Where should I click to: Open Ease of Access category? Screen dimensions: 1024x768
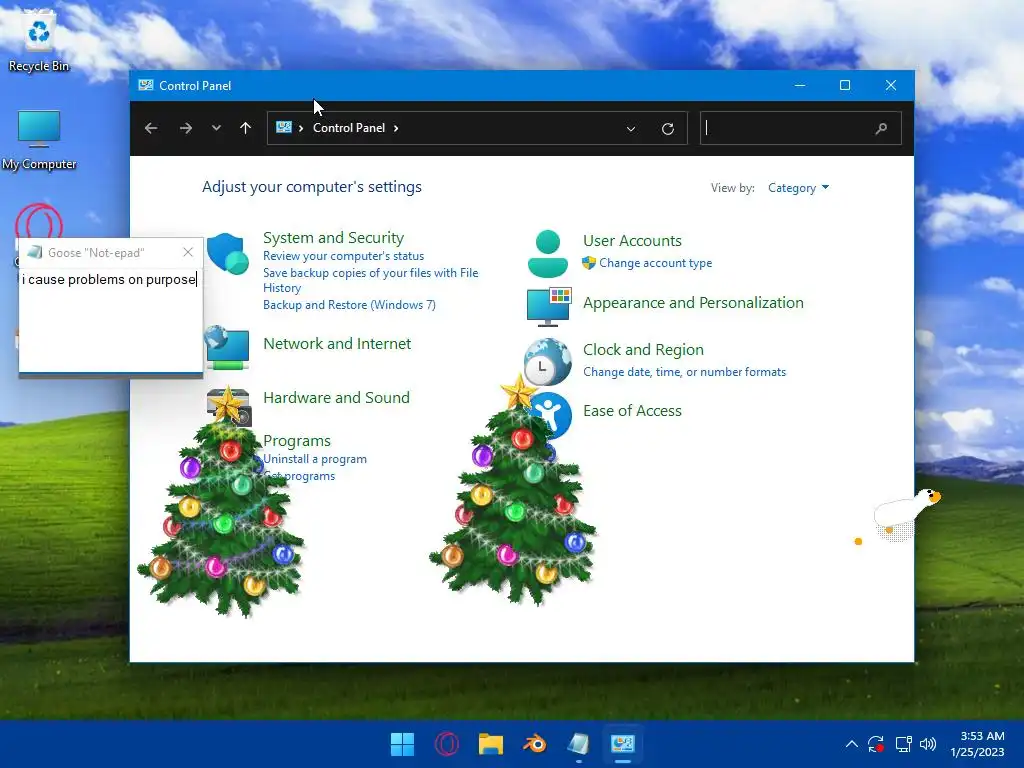(x=632, y=411)
